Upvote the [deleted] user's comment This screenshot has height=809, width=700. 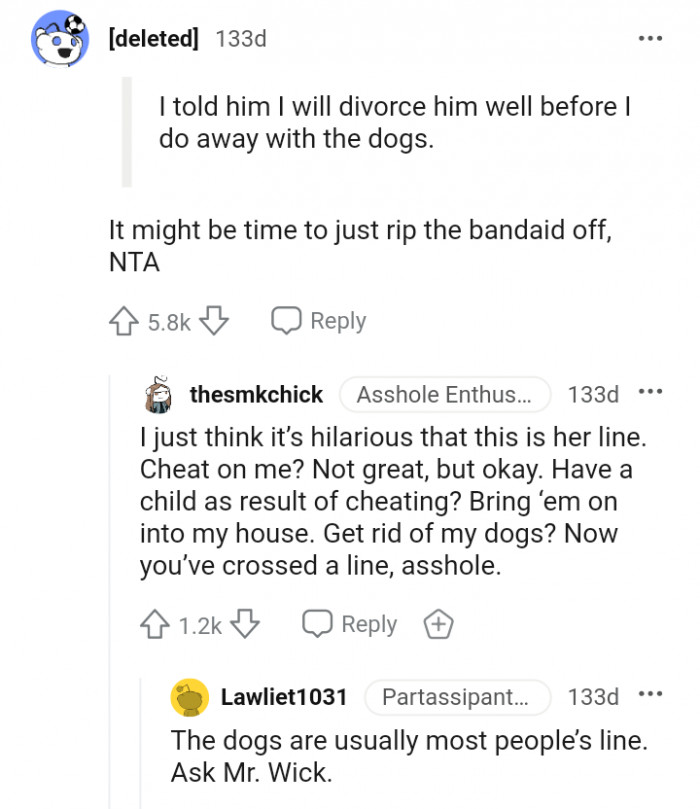click(122, 322)
